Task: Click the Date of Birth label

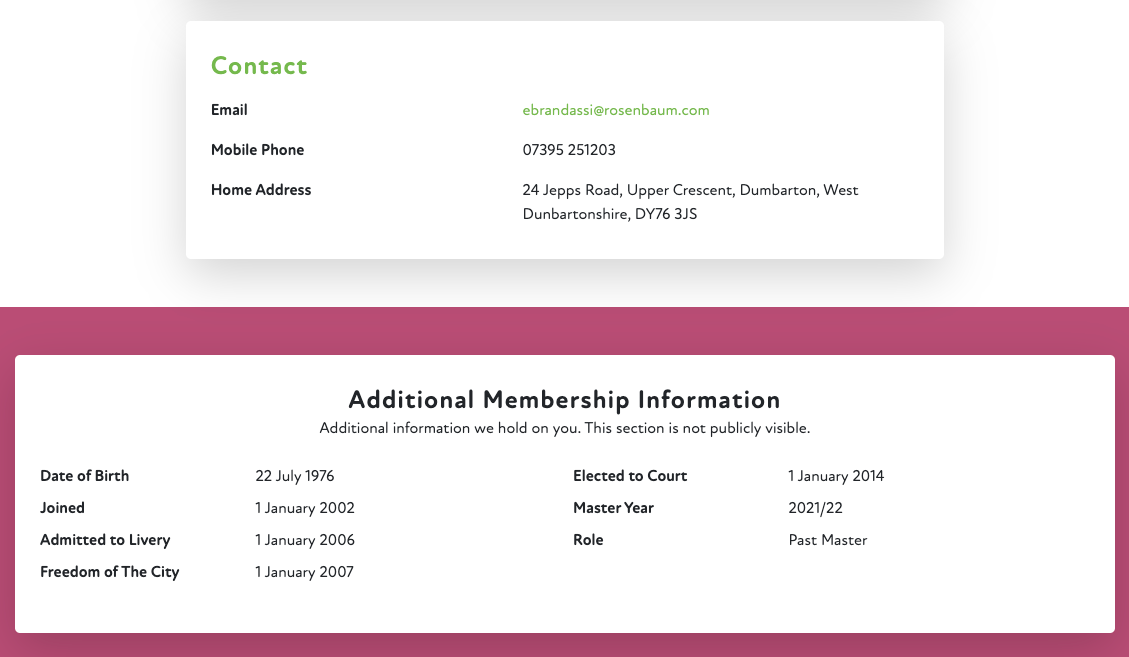Action: pos(84,476)
